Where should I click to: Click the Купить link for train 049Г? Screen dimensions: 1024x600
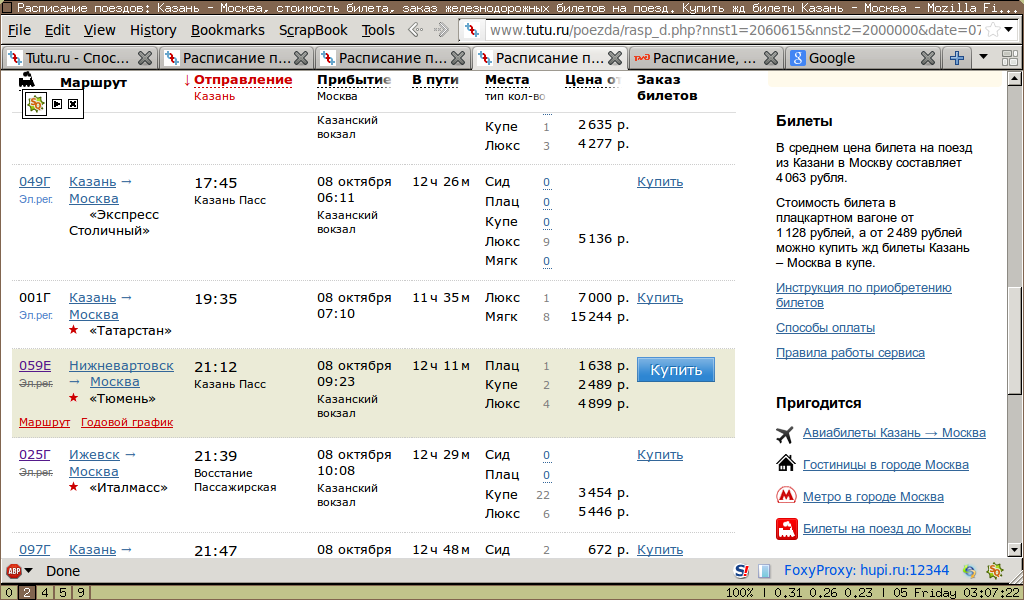pyautogui.click(x=660, y=182)
